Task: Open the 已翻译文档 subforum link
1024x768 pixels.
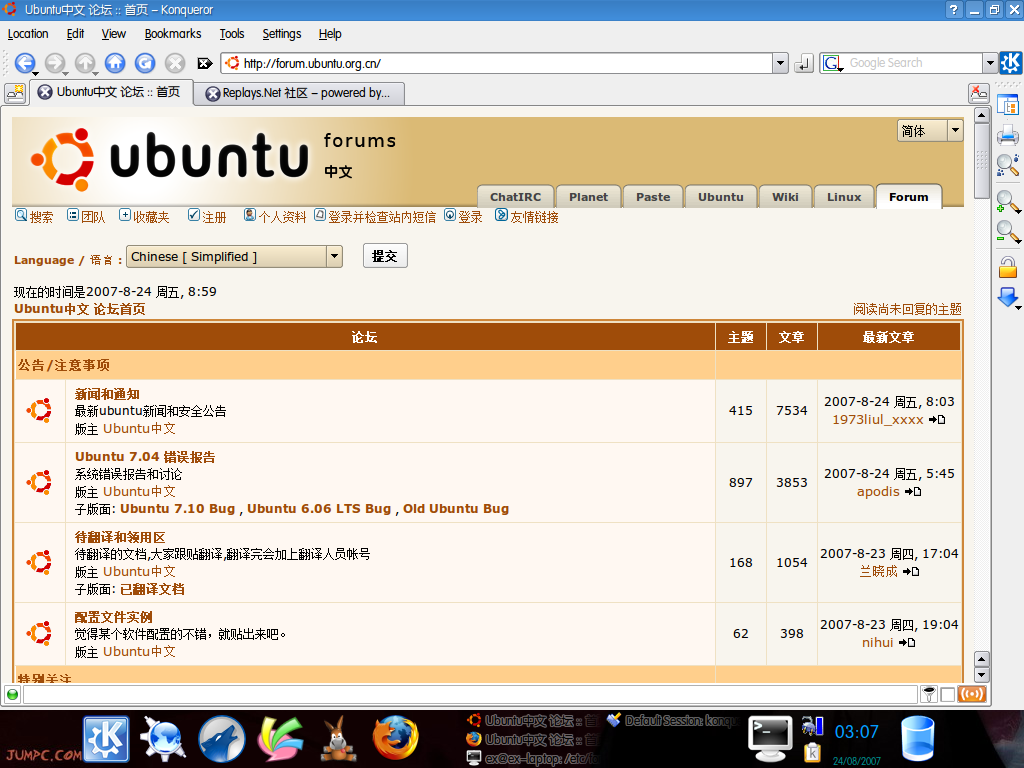Action: point(152,589)
